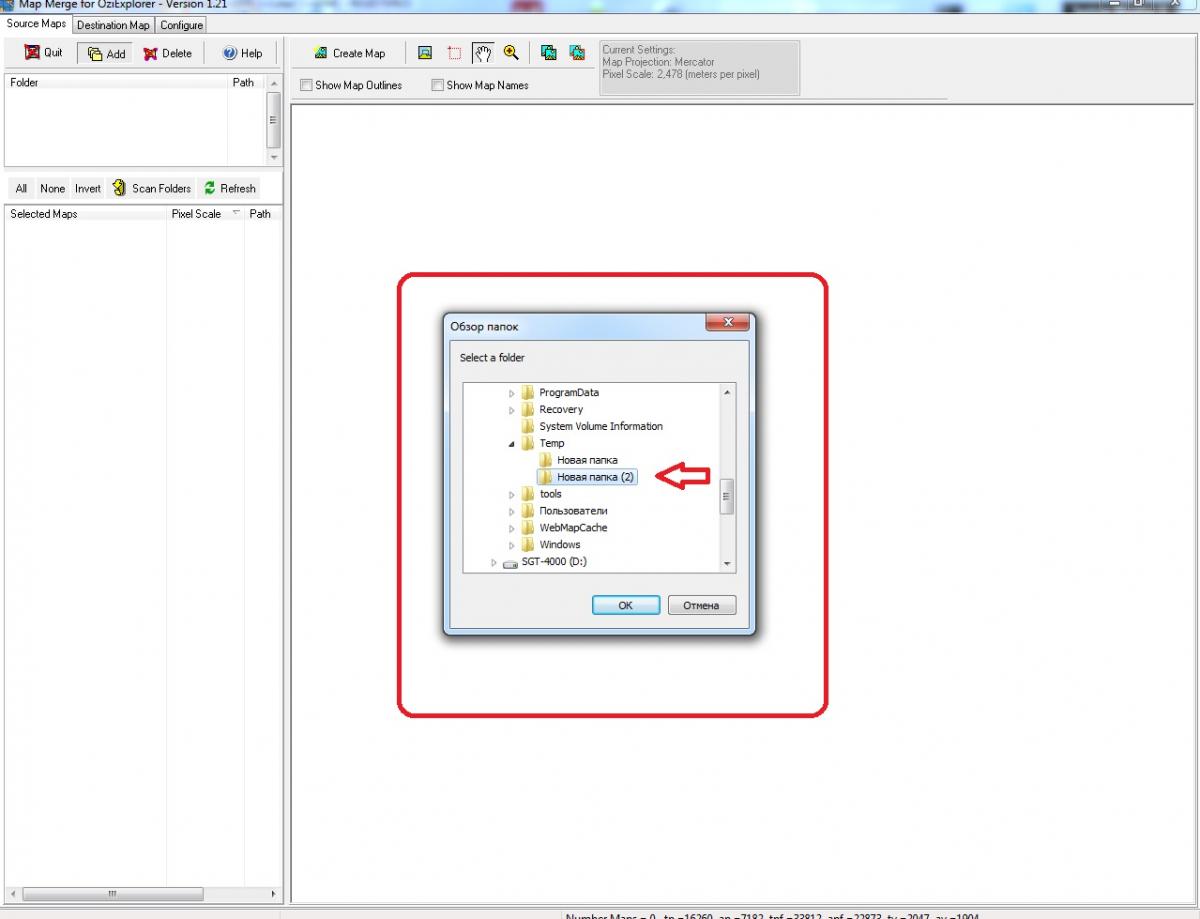Click the green Refresh icon
1200x919 pixels.
click(210, 188)
